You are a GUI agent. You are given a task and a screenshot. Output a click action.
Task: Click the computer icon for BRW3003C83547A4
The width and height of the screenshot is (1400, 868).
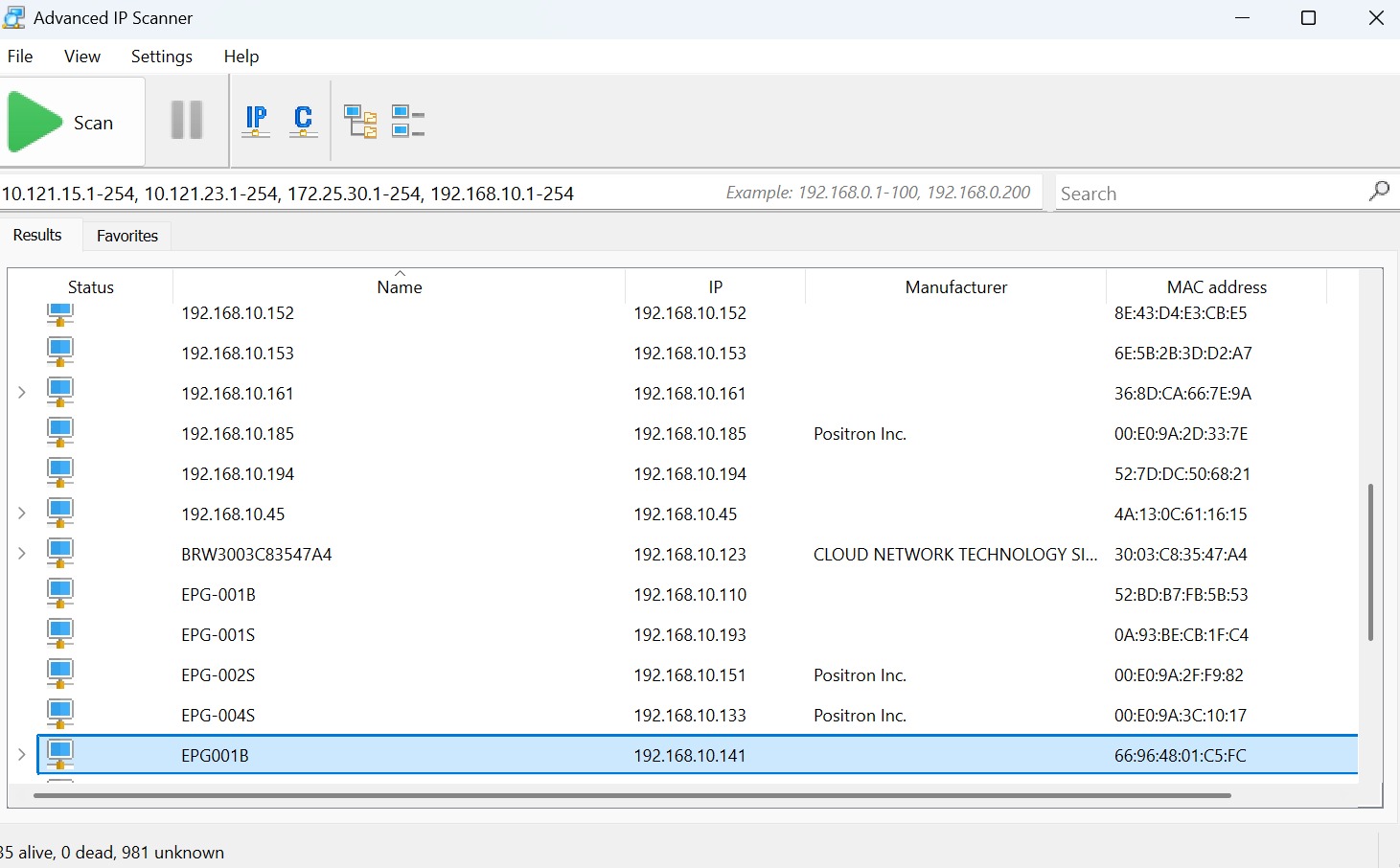click(x=60, y=554)
